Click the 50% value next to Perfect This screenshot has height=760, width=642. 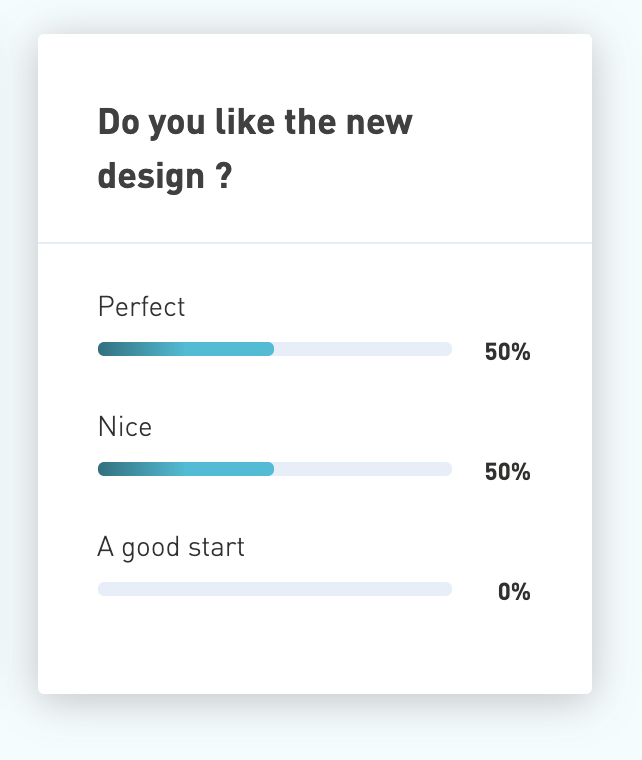pyautogui.click(x=507, y=351)
